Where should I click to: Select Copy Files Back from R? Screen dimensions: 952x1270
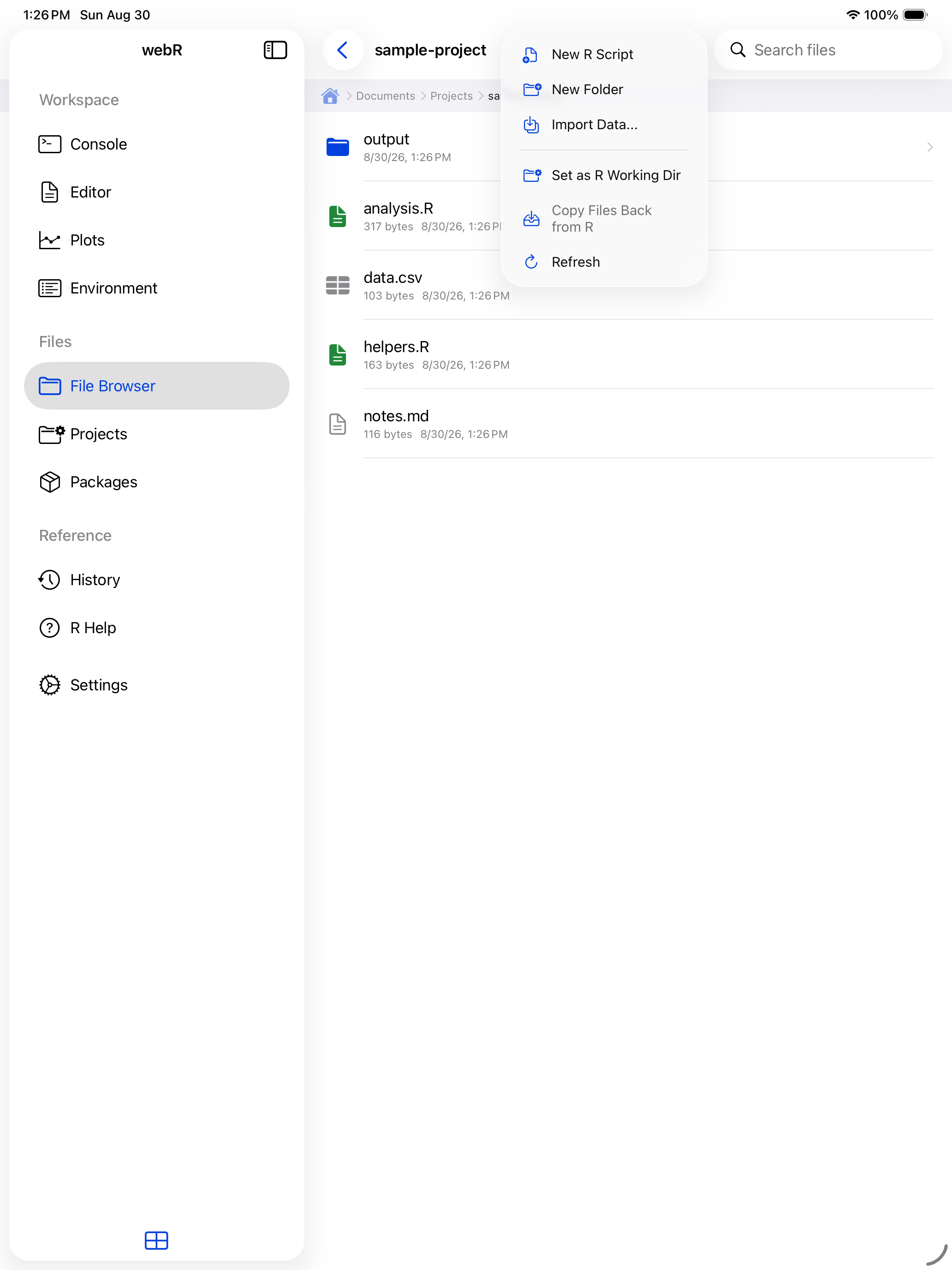tap(604, 219)
